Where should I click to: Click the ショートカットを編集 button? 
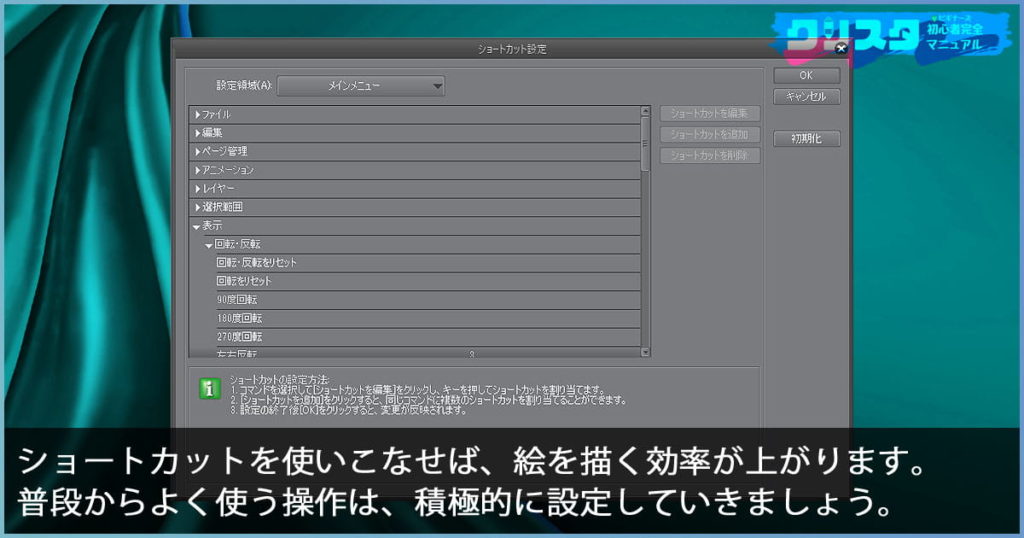click(x=710, y=114)
